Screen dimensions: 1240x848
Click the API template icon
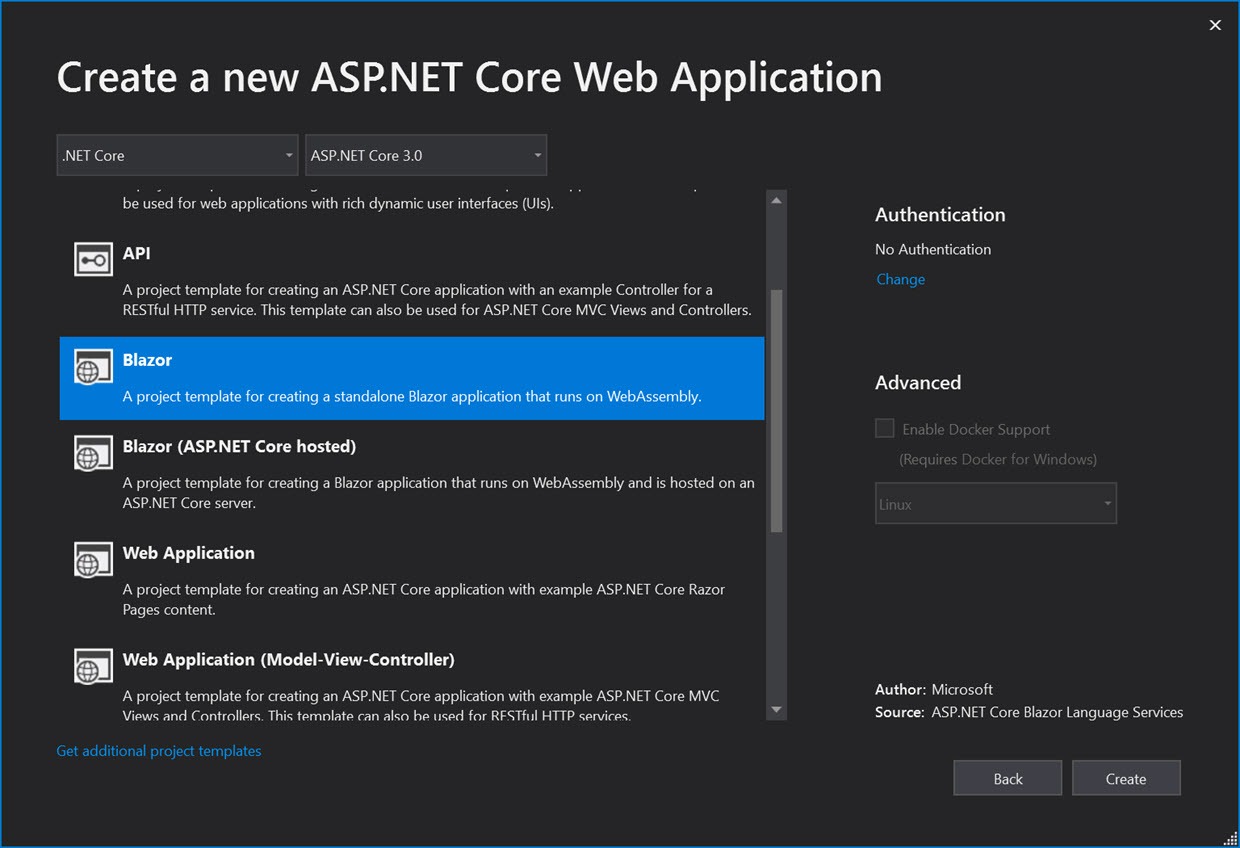(93, 259)
